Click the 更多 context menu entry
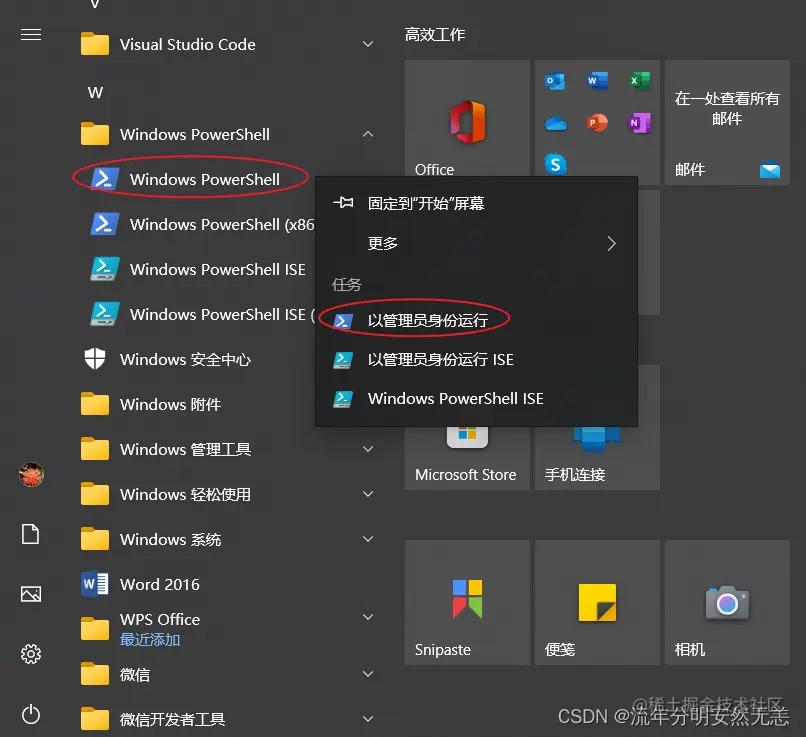Screen dimensions: 806x737 click(476, 243)
